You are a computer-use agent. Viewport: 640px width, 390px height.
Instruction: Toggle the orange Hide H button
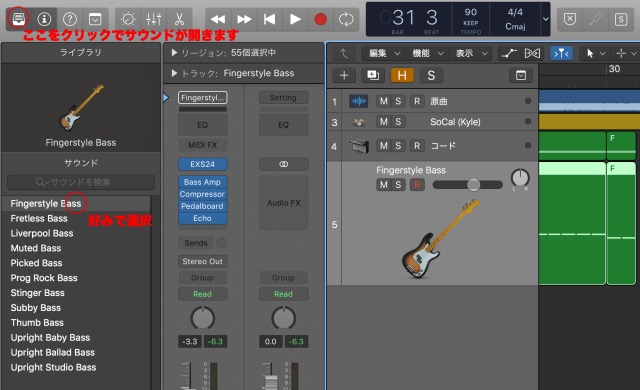tap(402, 75)
